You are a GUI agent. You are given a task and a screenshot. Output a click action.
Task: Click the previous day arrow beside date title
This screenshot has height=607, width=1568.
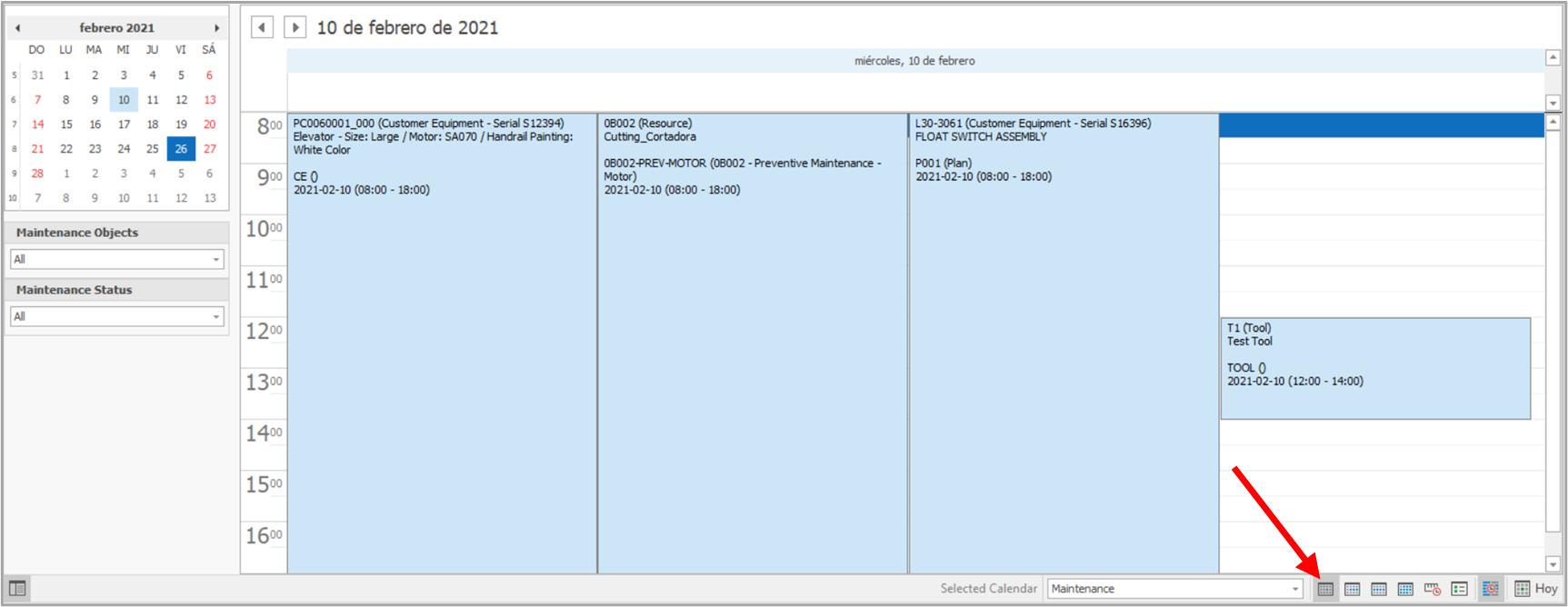click(262, 27)
